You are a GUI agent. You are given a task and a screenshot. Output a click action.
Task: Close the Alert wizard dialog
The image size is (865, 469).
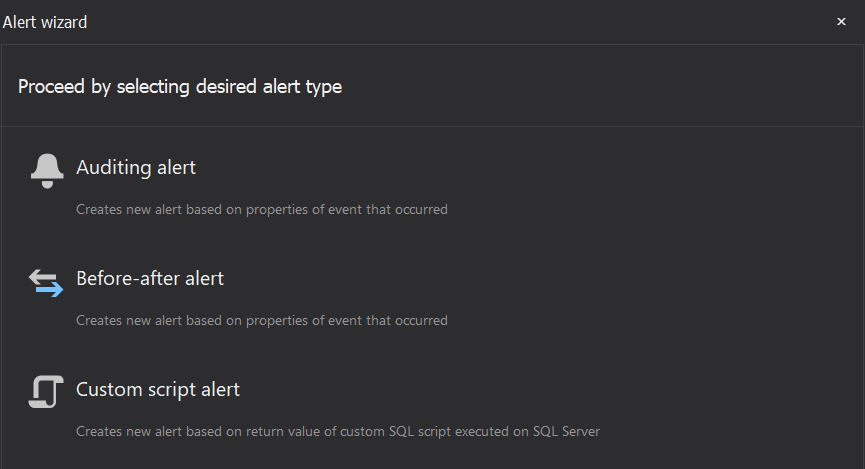pyautogui.click(x=841, y=22)
